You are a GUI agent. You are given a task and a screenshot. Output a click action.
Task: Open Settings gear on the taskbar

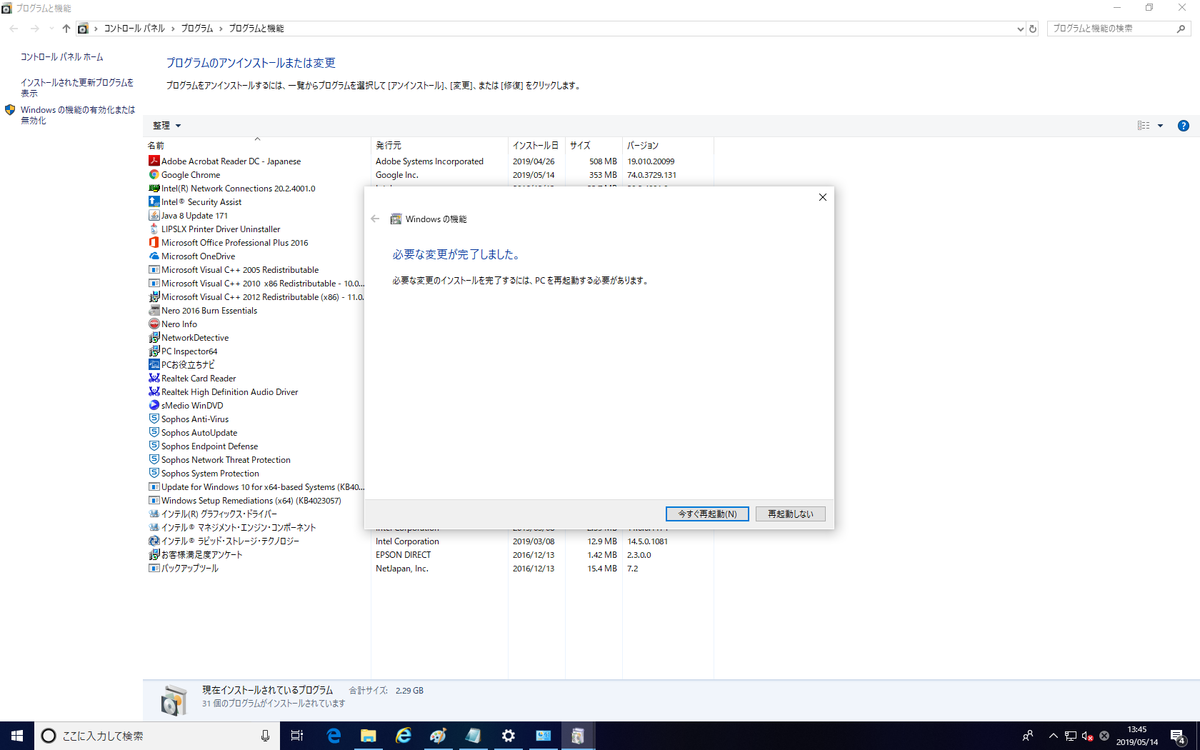[508, 736]
